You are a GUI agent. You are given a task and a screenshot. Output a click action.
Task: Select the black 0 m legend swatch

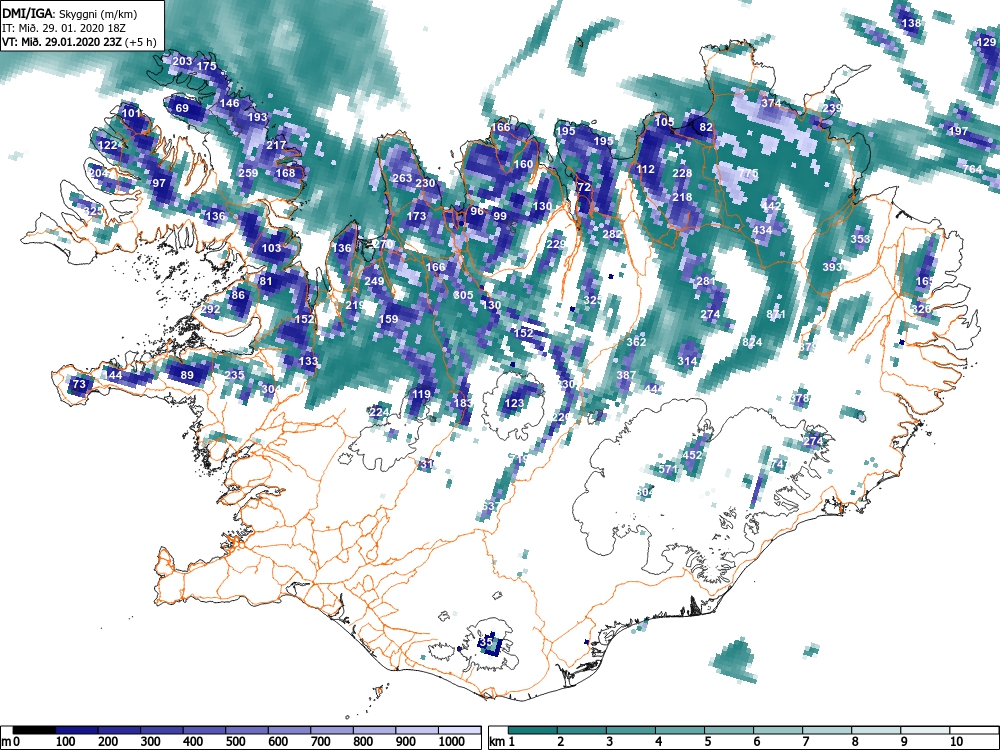34,730
